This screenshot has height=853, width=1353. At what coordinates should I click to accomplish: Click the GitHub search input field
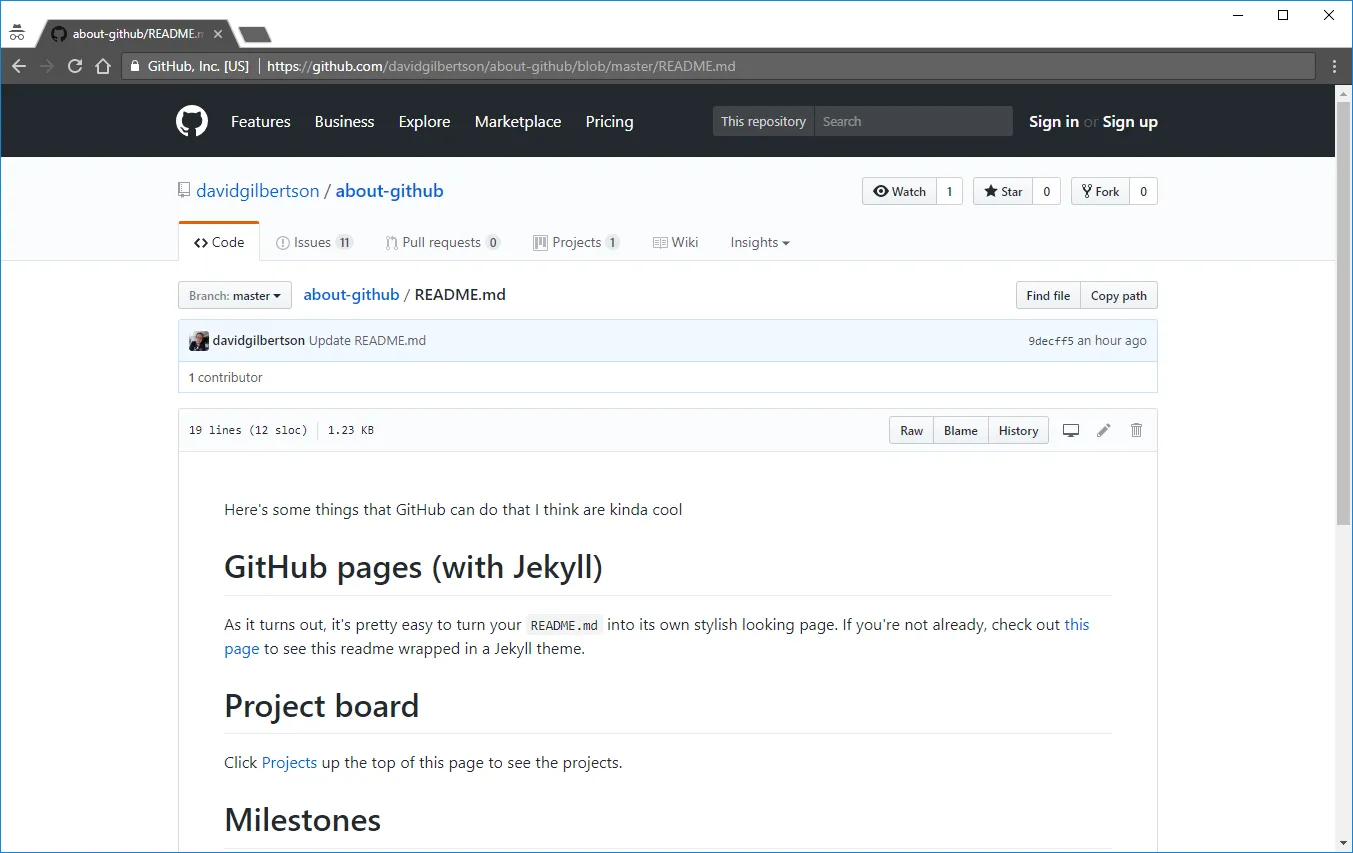912,122
